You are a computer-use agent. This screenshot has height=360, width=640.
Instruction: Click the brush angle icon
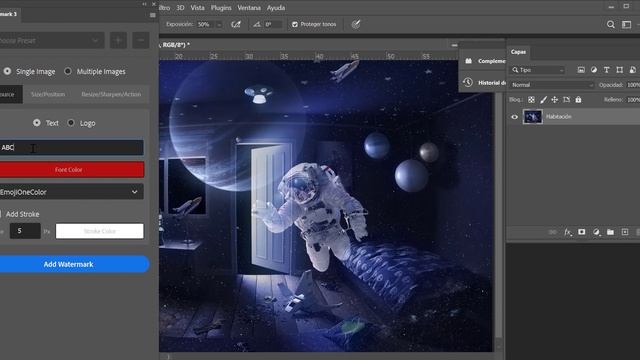(257, 24)
